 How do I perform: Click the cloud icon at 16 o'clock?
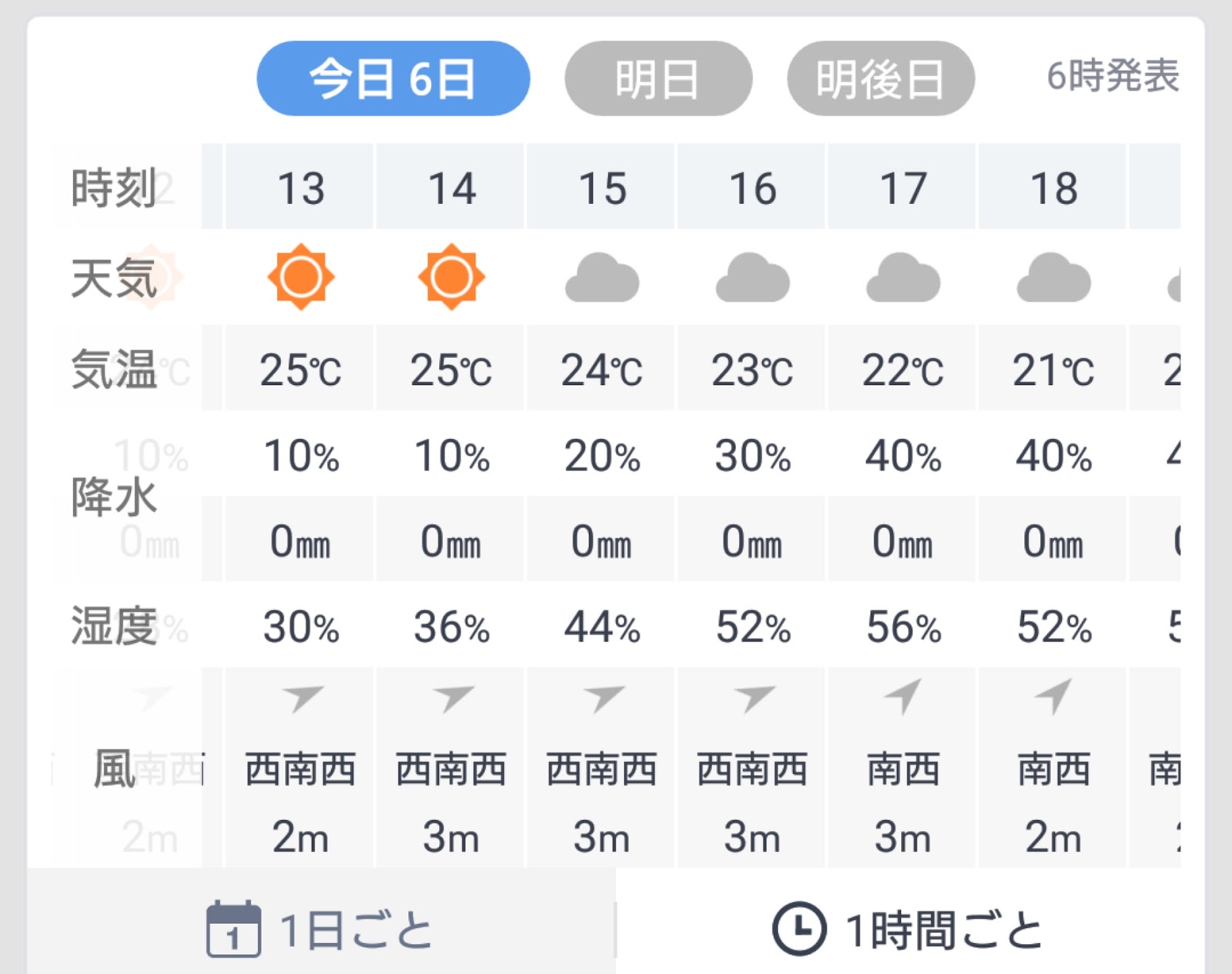pyautogui.click(x=752, y=278)
